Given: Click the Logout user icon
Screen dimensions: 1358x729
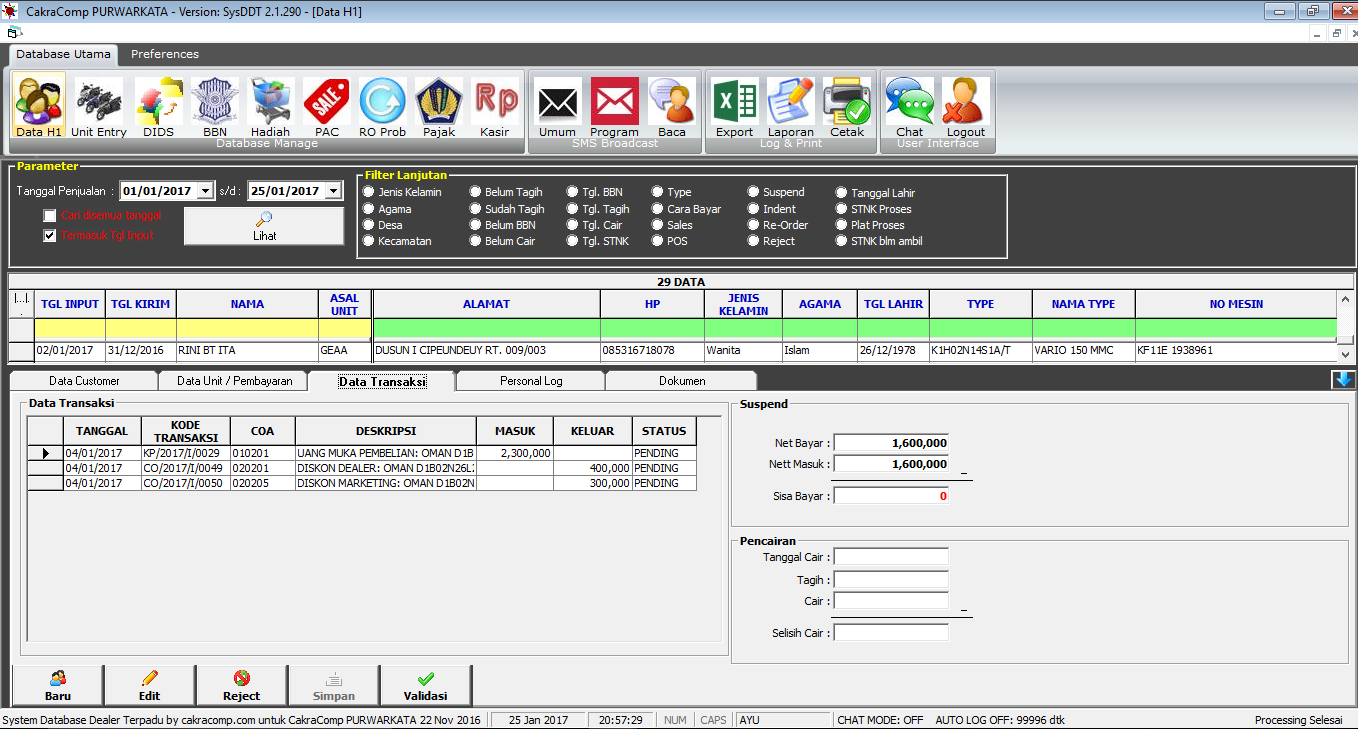Looking at the screenshot, I should point(965,104).
